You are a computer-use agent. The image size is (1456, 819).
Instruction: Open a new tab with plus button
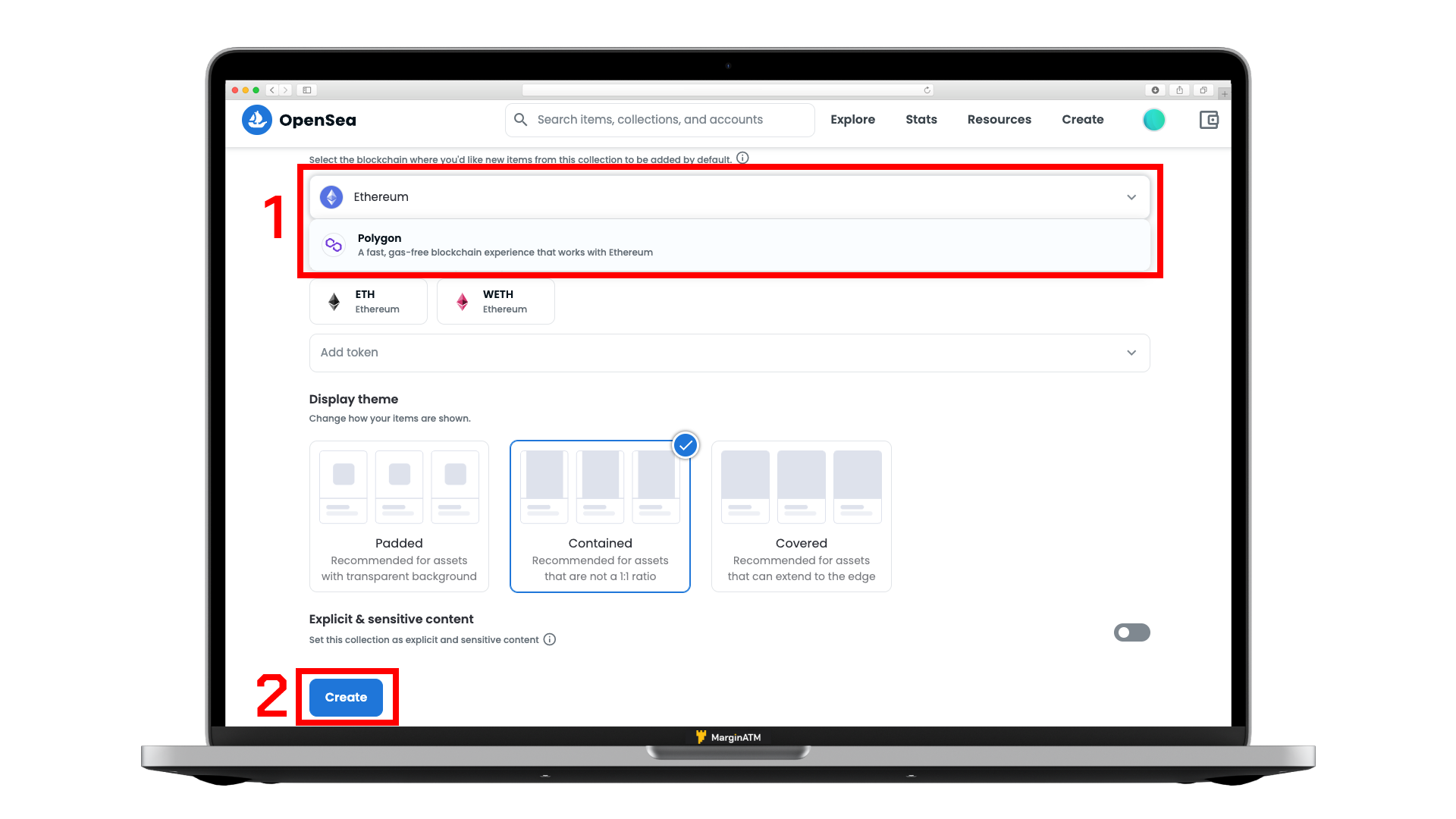(x=1225, y=94)
